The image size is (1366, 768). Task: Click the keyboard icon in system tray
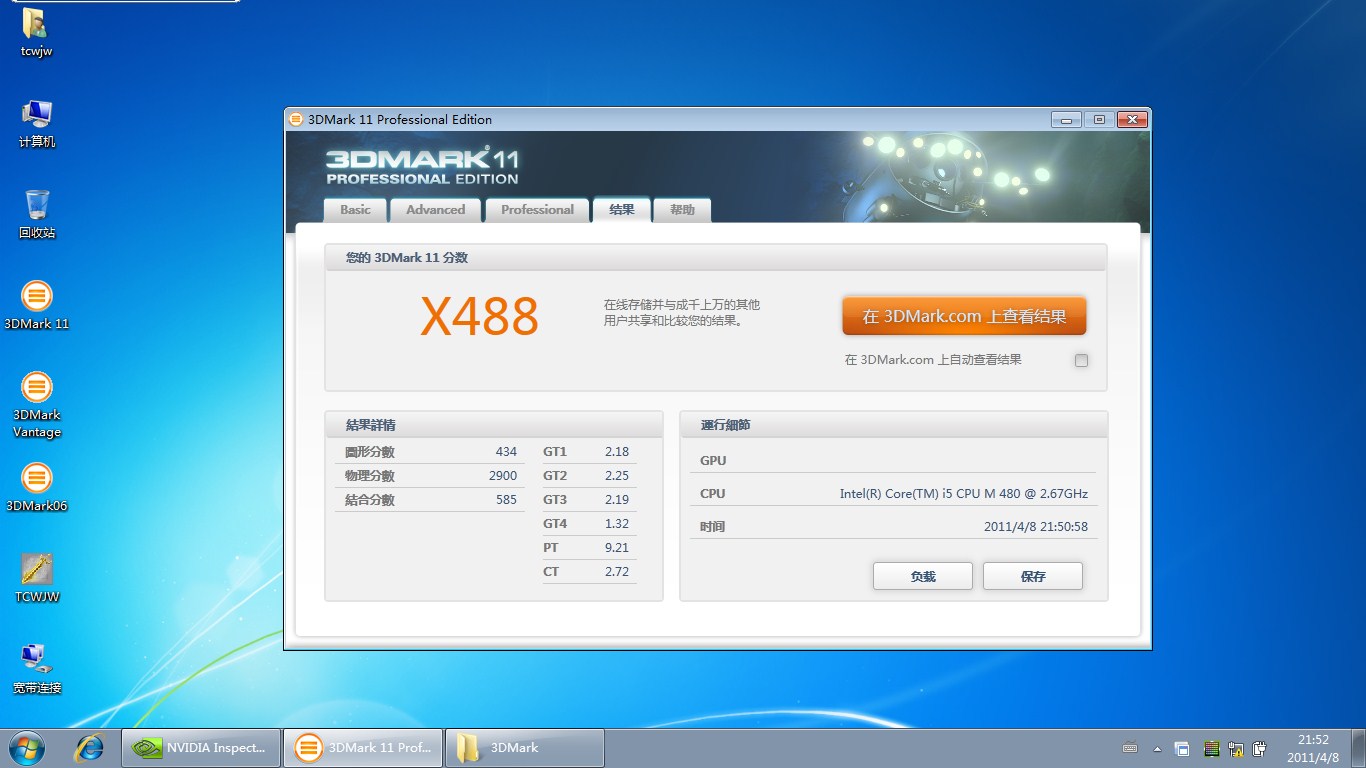tap(1130, 748)
